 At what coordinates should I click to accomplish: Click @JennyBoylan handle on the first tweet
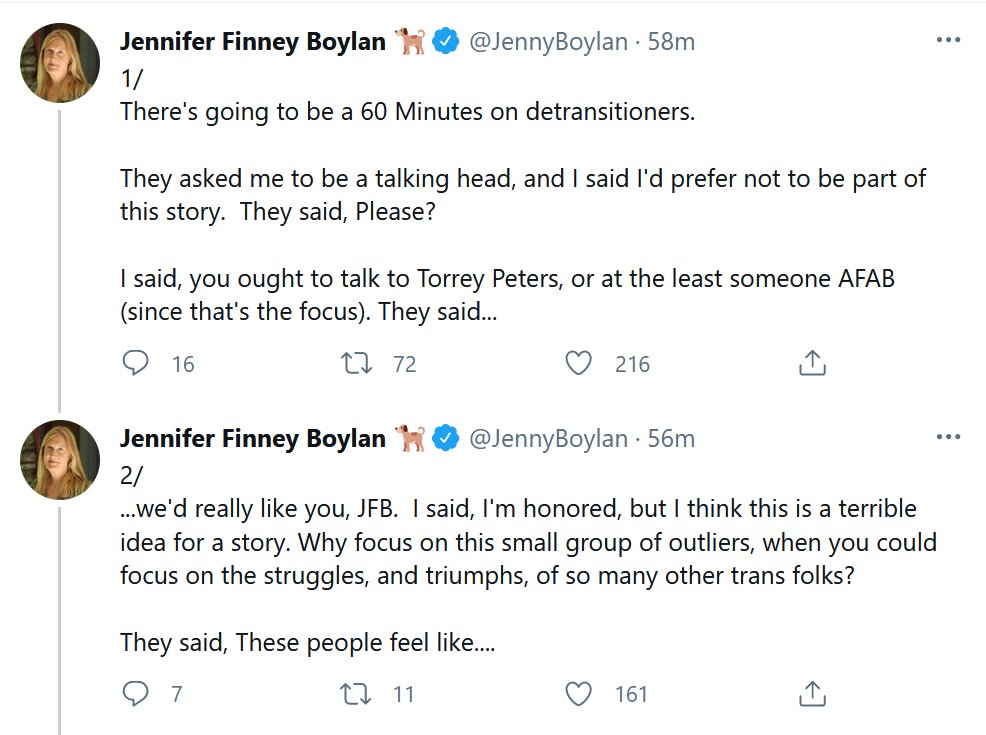[548, 42]
